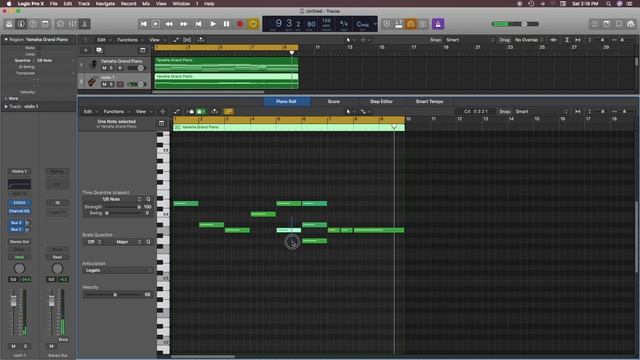Solo the violin 1 track
Image resolution: width=640 pixels, height=360 pixels.
click(x=111, y=84)
